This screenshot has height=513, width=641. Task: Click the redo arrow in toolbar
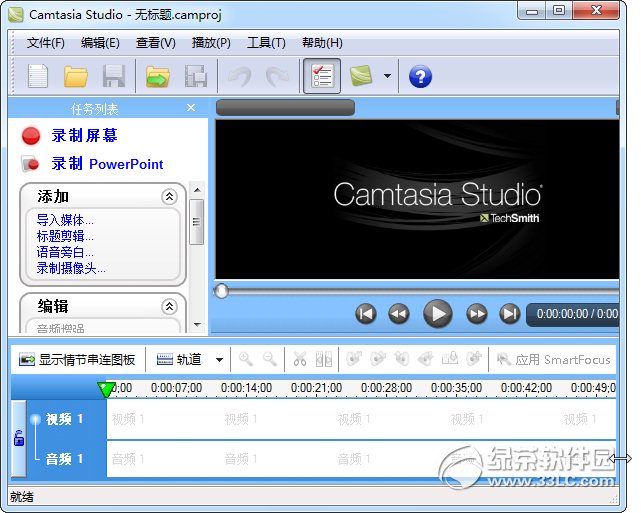point(277,76)
